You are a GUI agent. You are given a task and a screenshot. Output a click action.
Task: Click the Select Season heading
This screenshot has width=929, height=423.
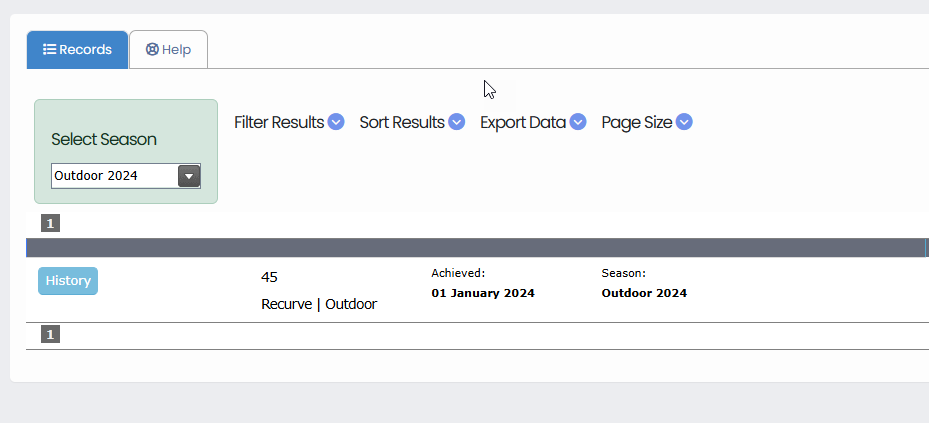[x=104, y=139]
